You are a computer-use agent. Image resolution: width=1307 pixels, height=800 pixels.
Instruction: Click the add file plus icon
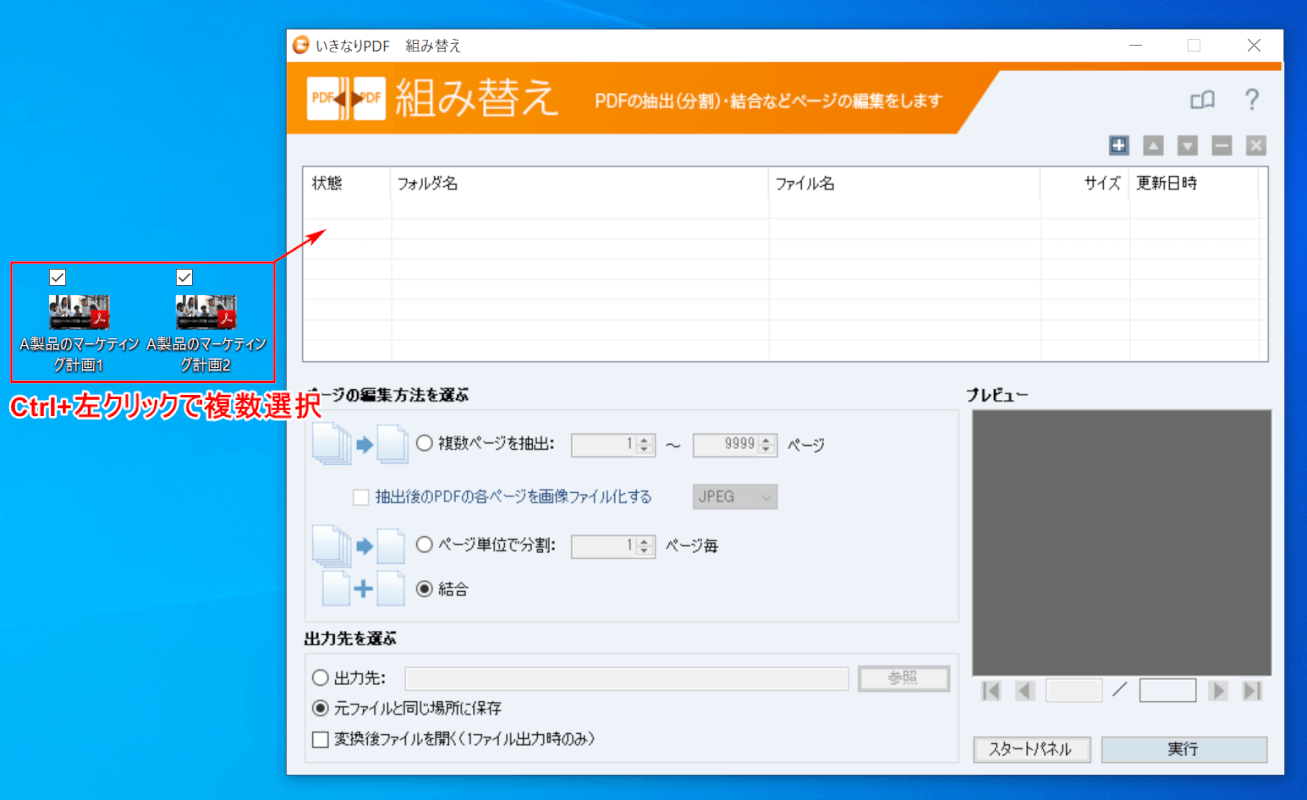point(1119,146)
